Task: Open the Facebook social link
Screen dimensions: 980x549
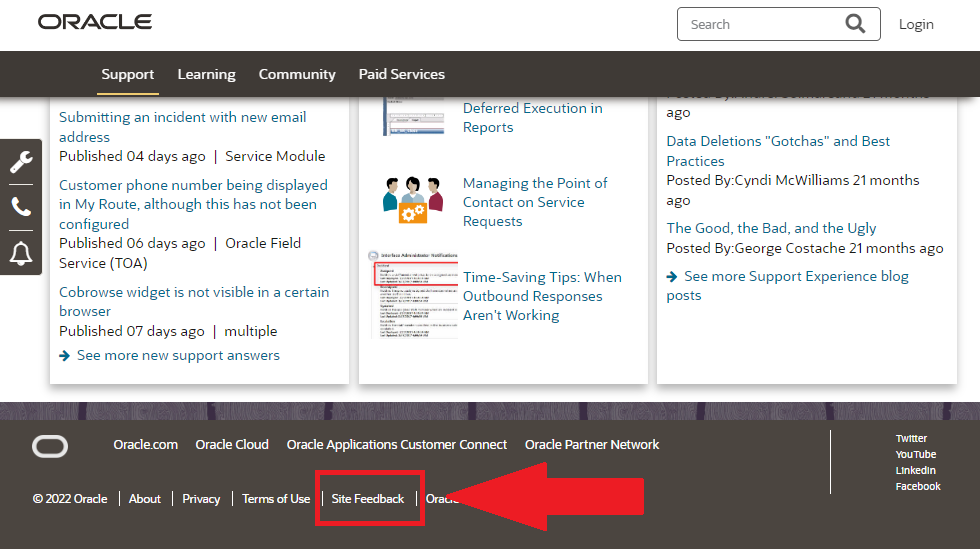Action: coord(918,486)
